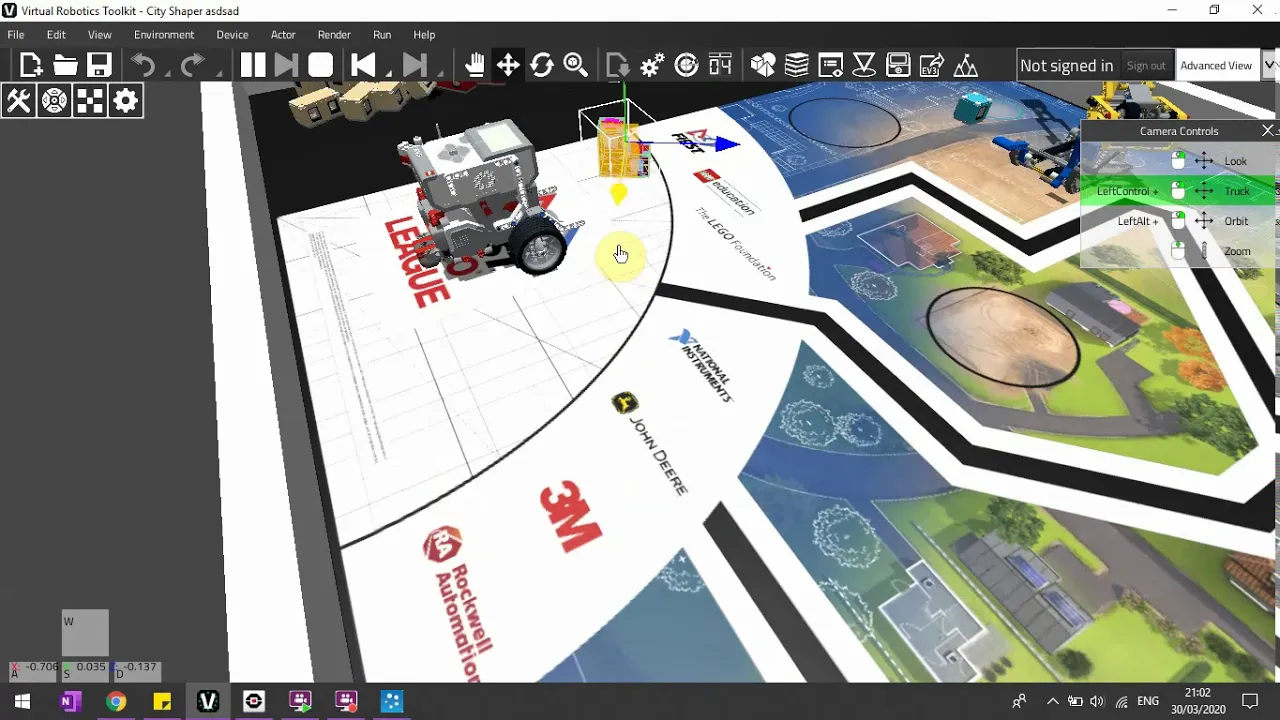Close the Camera Controls panel
This screenshot has height=720, width=1280.
coord(1268,131)
